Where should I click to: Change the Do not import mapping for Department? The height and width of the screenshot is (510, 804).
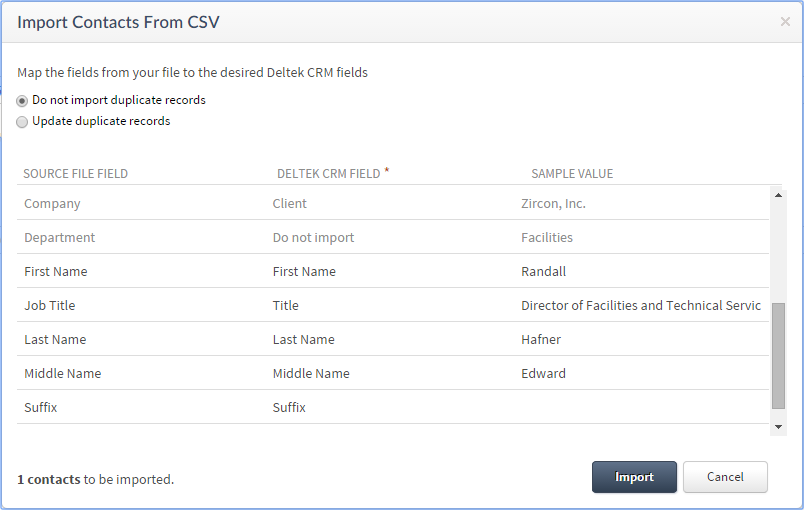point(313,238)
